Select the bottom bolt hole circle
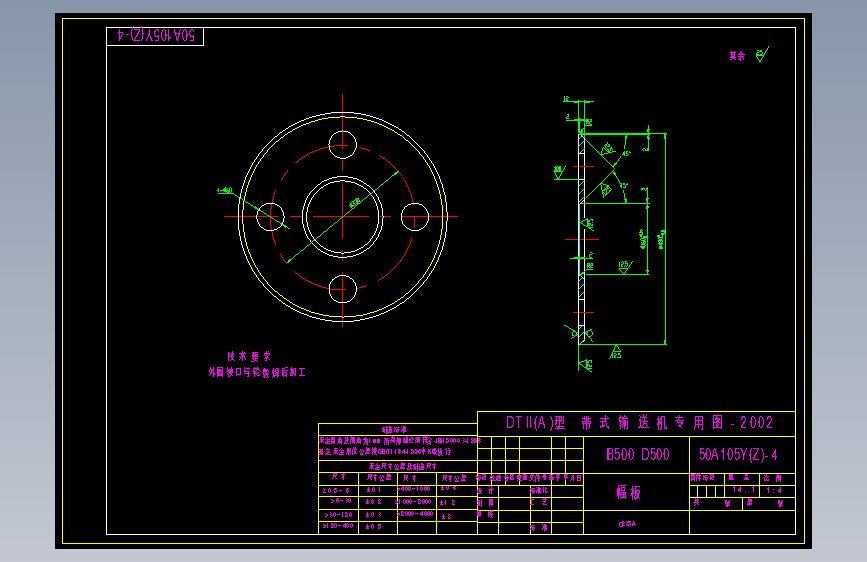Screen dimensions: 867x562 (342, 289)
